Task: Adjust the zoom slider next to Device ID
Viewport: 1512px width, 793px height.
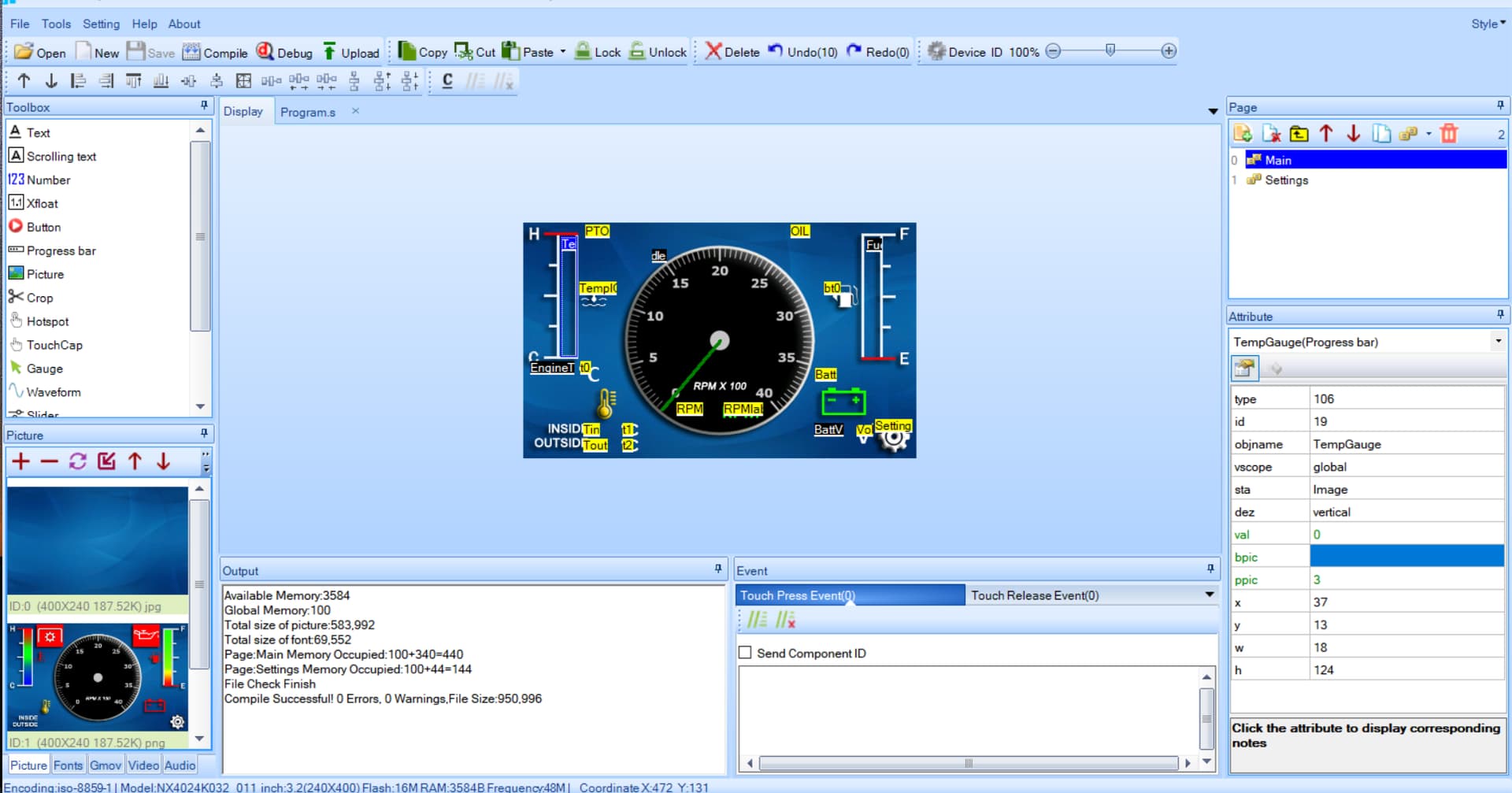Action: tap(1110, 50)
